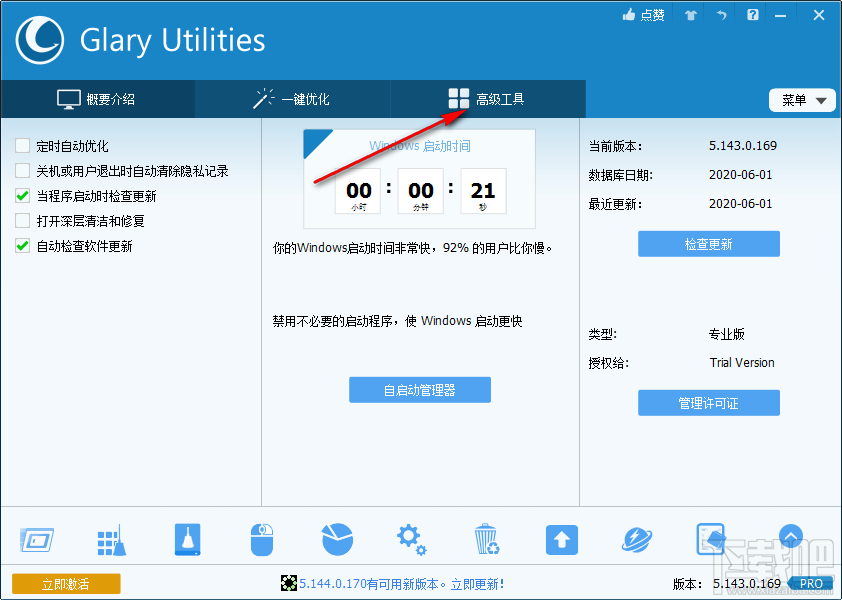Click the rocket speed boost icon
Screen dimensions: 842x600
tap(636, 539)
